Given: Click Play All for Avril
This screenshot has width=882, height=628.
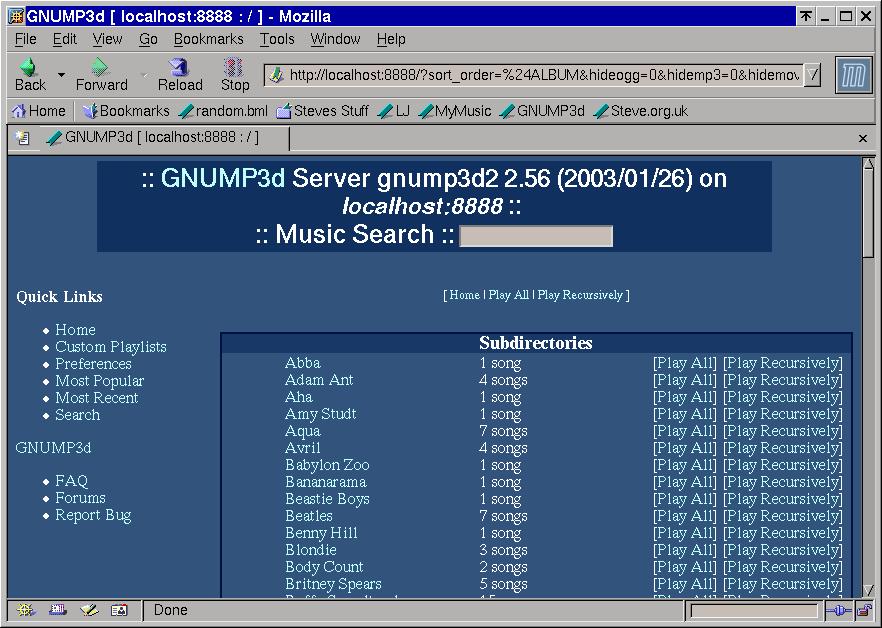Looking at the screenshot, I should [x=685, y=448].
